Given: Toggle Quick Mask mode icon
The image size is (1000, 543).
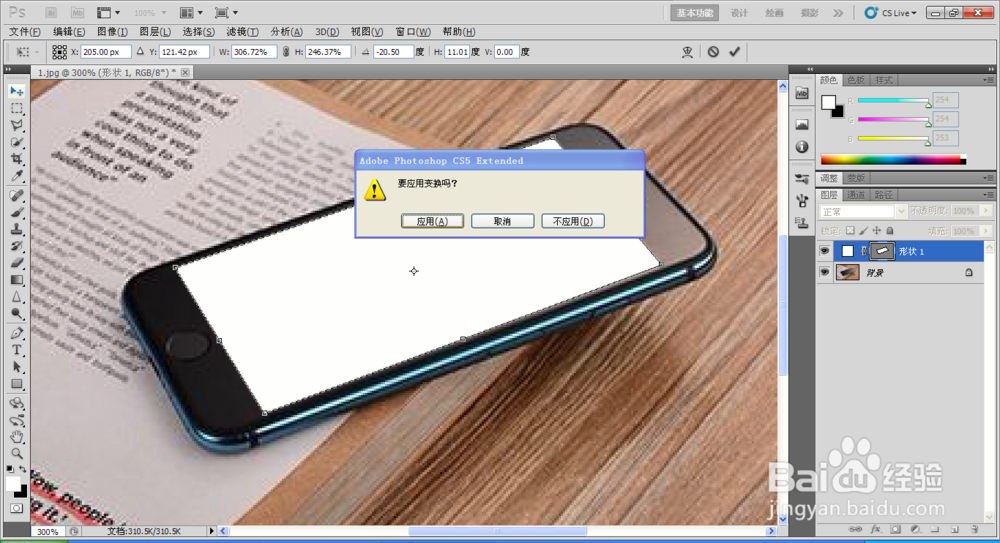Looking at the screenshot, I should click(17, 509).
